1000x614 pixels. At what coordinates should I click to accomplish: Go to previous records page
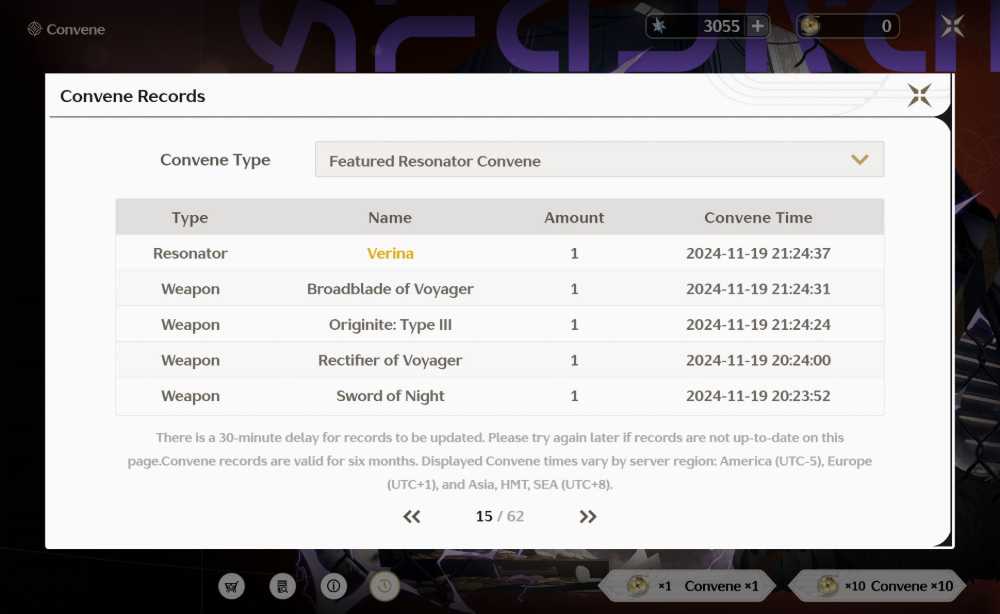412,516
